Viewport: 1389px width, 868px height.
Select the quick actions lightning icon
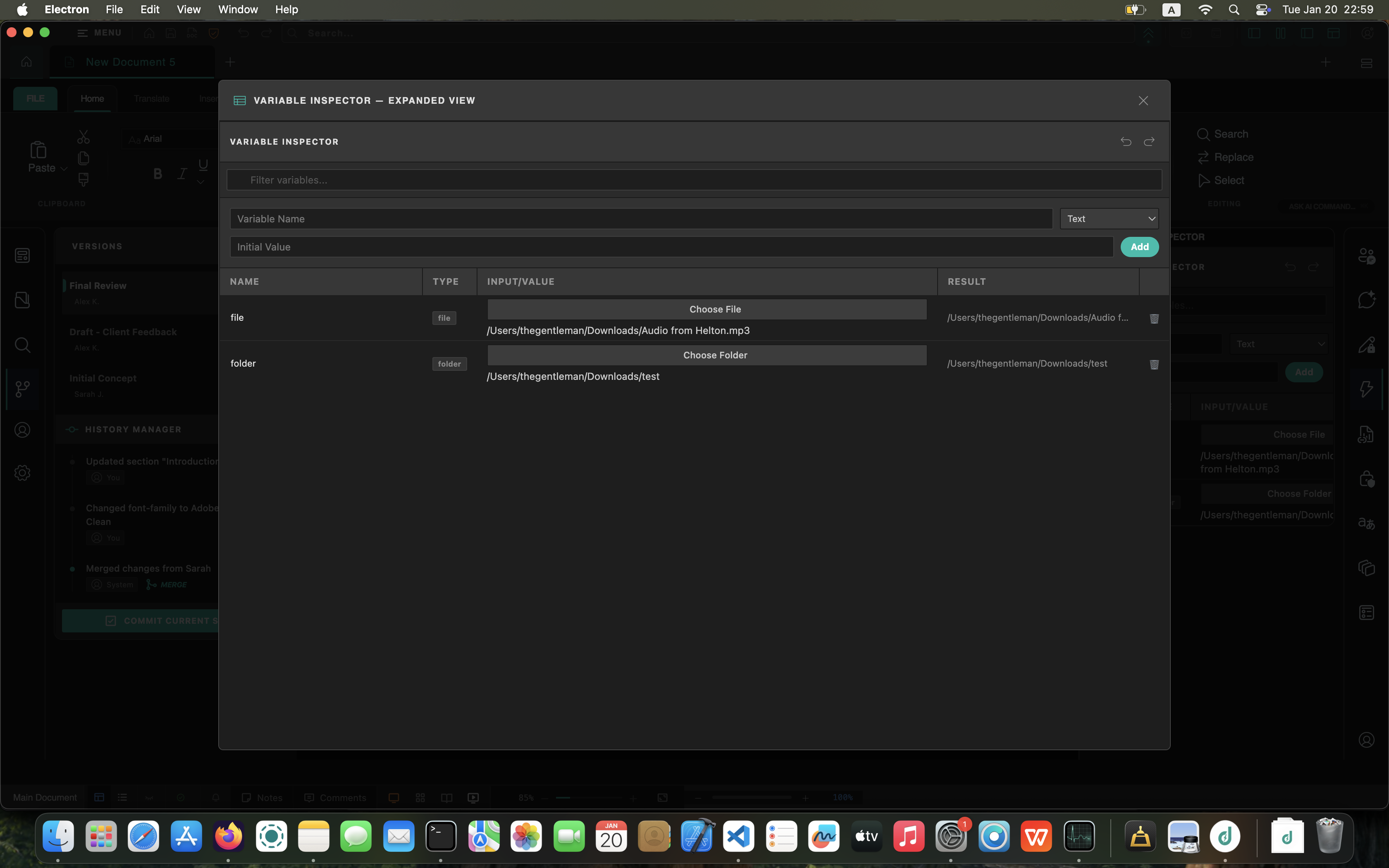tap(1367, 389)
